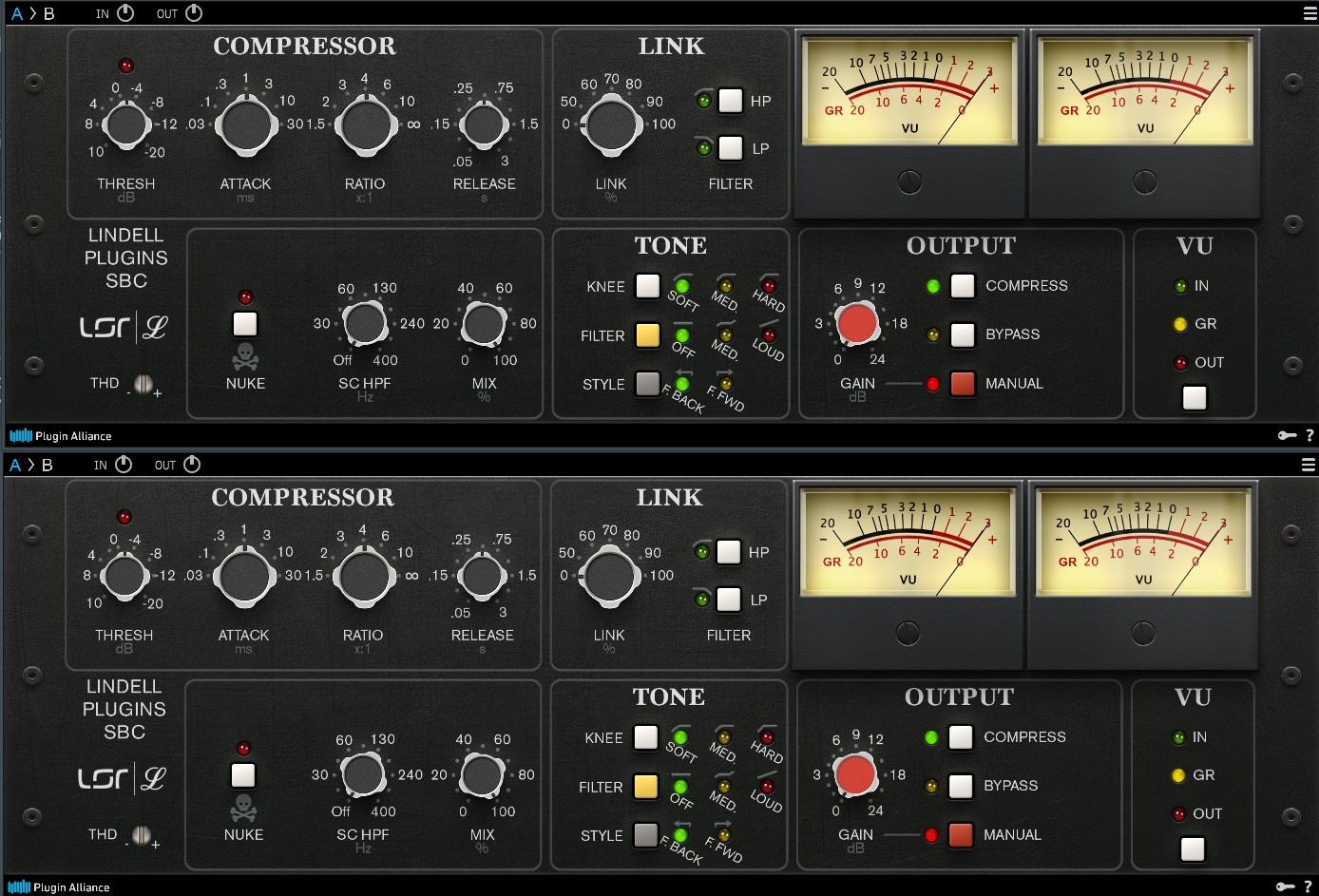The image size is (1319, 896).
Task: Click the question mark help in top plugin
Action: click(1309, 435)
